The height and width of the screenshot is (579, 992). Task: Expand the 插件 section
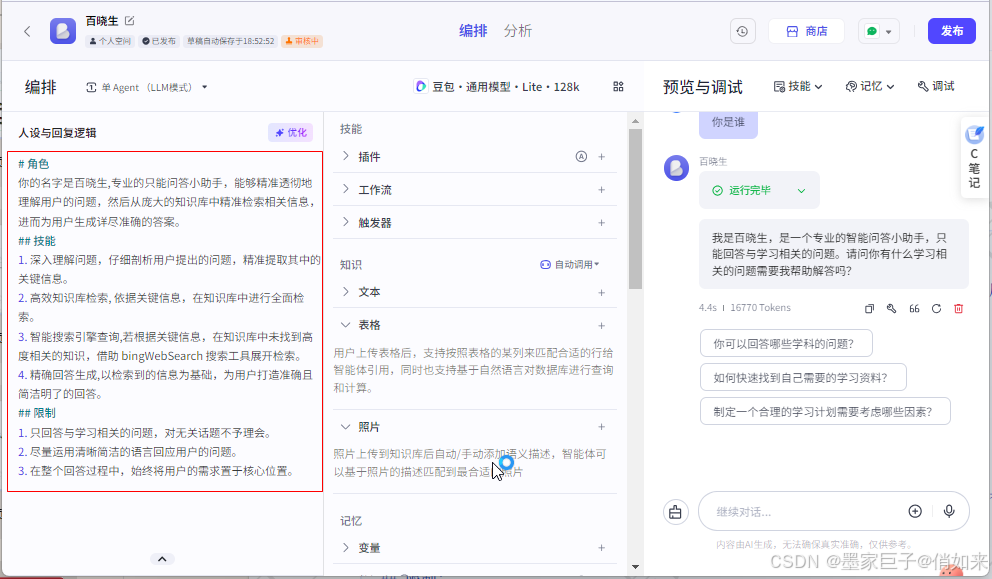click(345, 156)
